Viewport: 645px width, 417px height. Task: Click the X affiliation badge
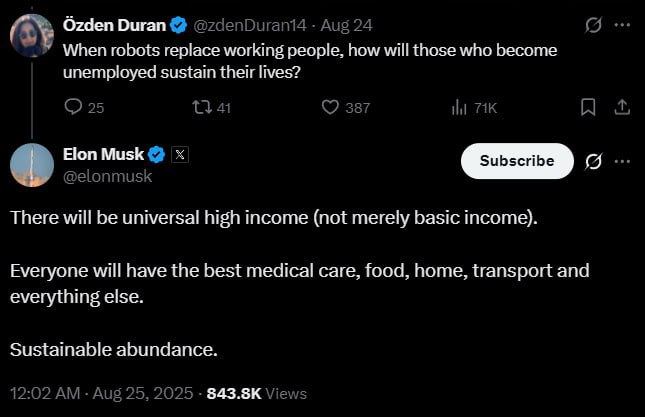click(x=180, y=154)
